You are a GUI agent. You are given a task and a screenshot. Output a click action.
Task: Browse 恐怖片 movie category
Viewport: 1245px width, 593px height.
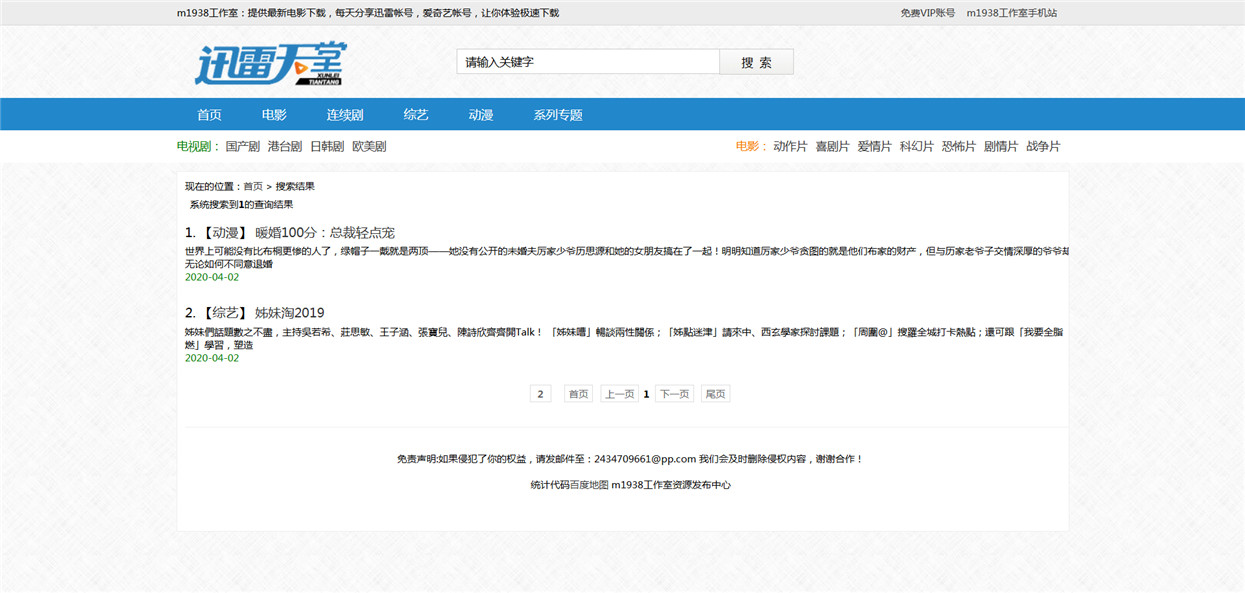(958, 146)
